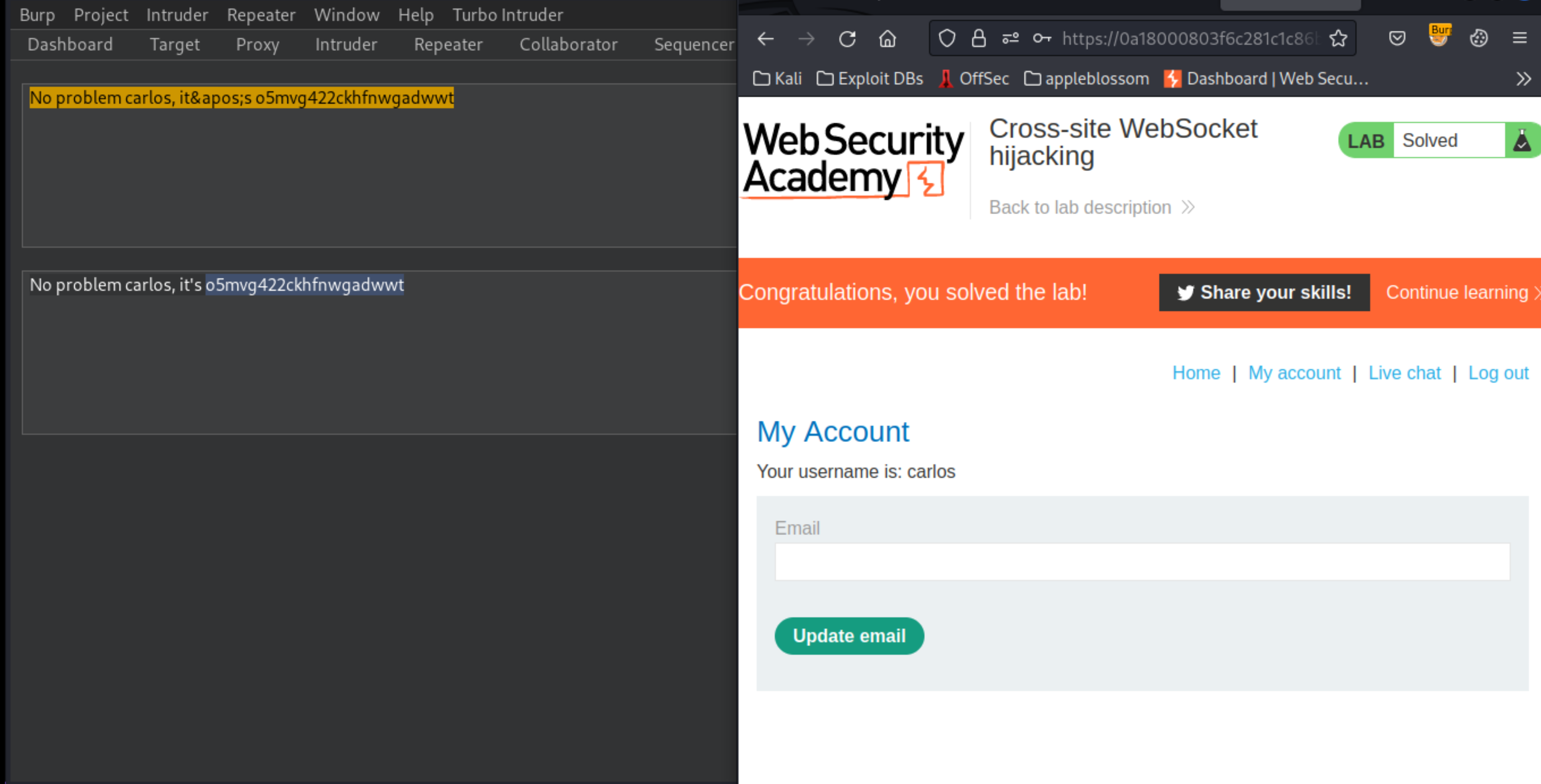
Task: Switch to the Proxy tab
Action: click(257, 45)
